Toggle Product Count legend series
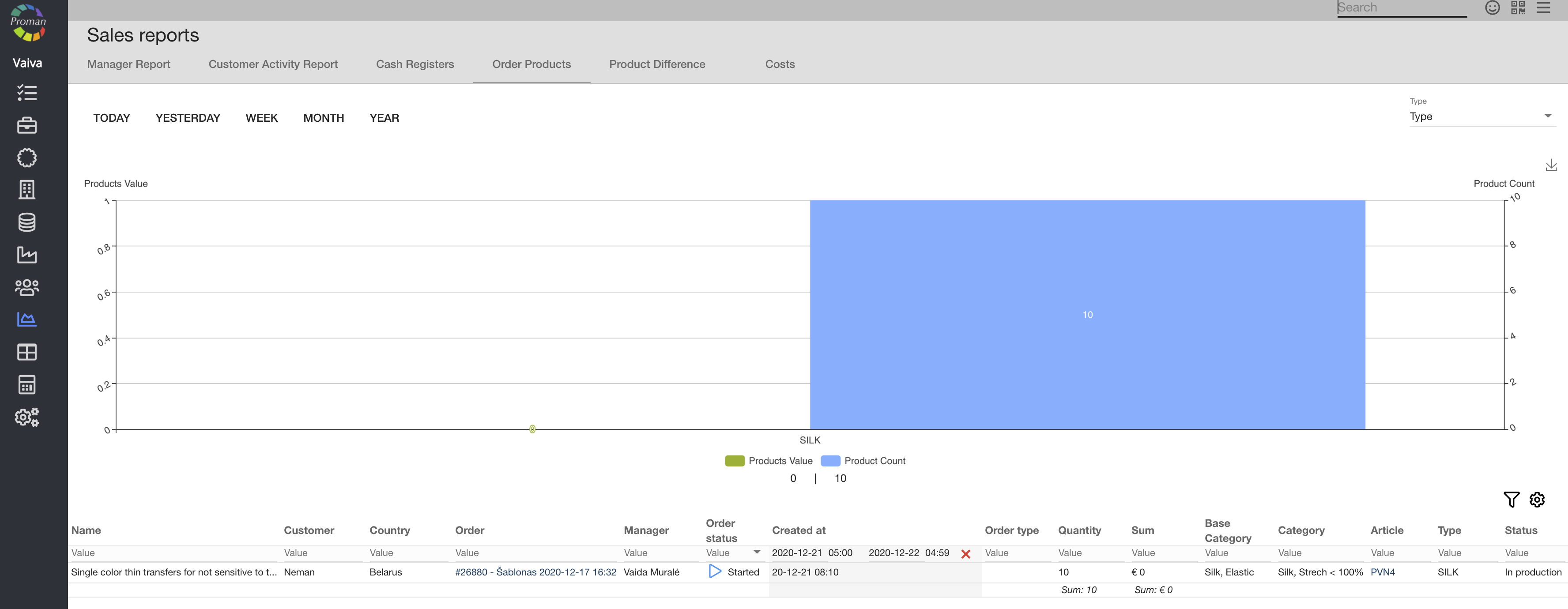This screenshot has height=609, width=1568. pos(863,461)
